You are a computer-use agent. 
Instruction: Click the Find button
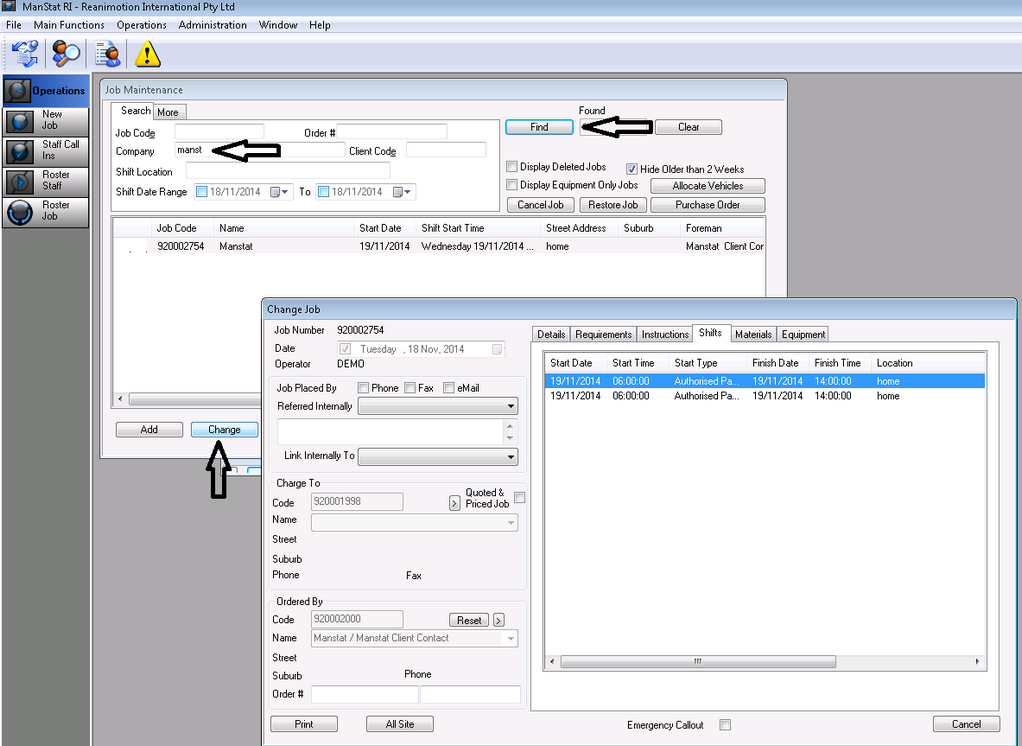[539, 127]
